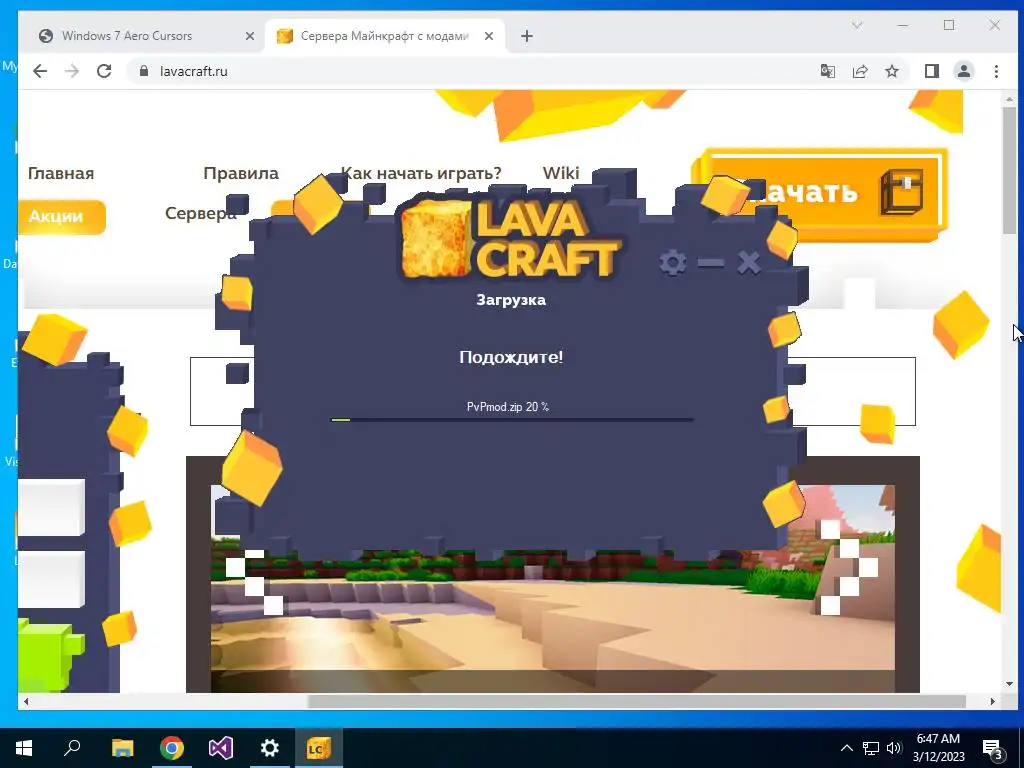Open notification center with 3 badge
Screen dimensions: 1024x768
point(993,749)
